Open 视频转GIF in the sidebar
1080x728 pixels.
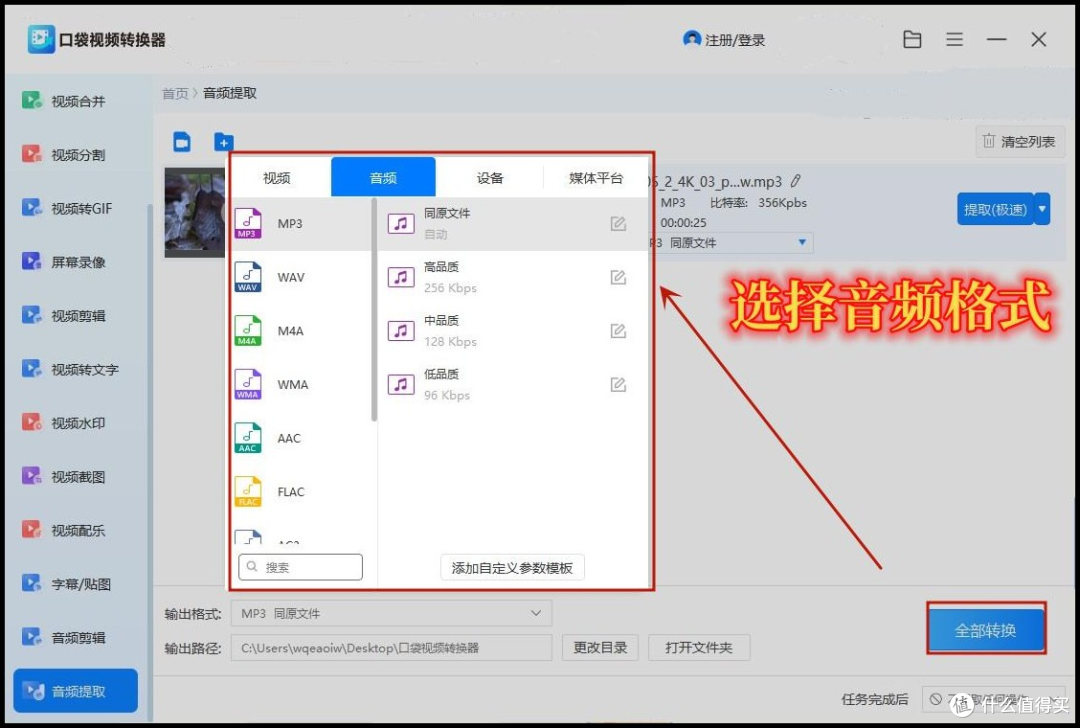click(67, 208)
